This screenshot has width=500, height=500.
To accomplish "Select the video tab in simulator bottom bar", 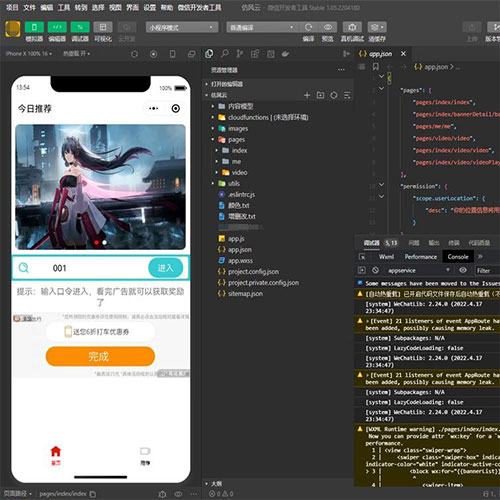I will coord(145,455).
